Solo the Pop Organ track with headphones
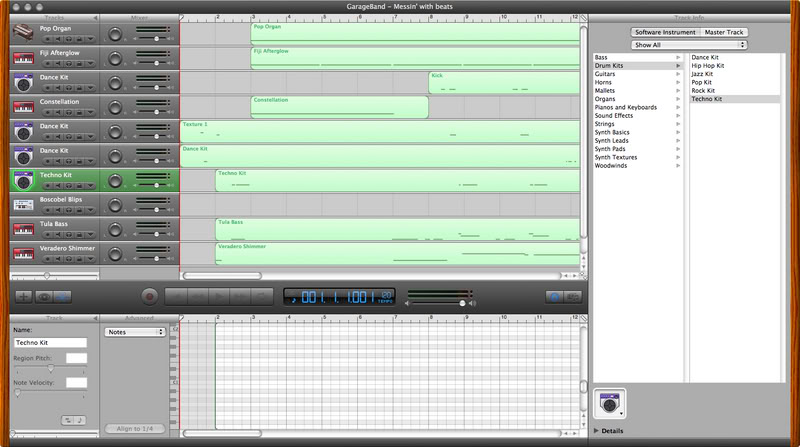The height and width of the screenshot is (447, 800). pyautogui.click(x=69, y=39)
